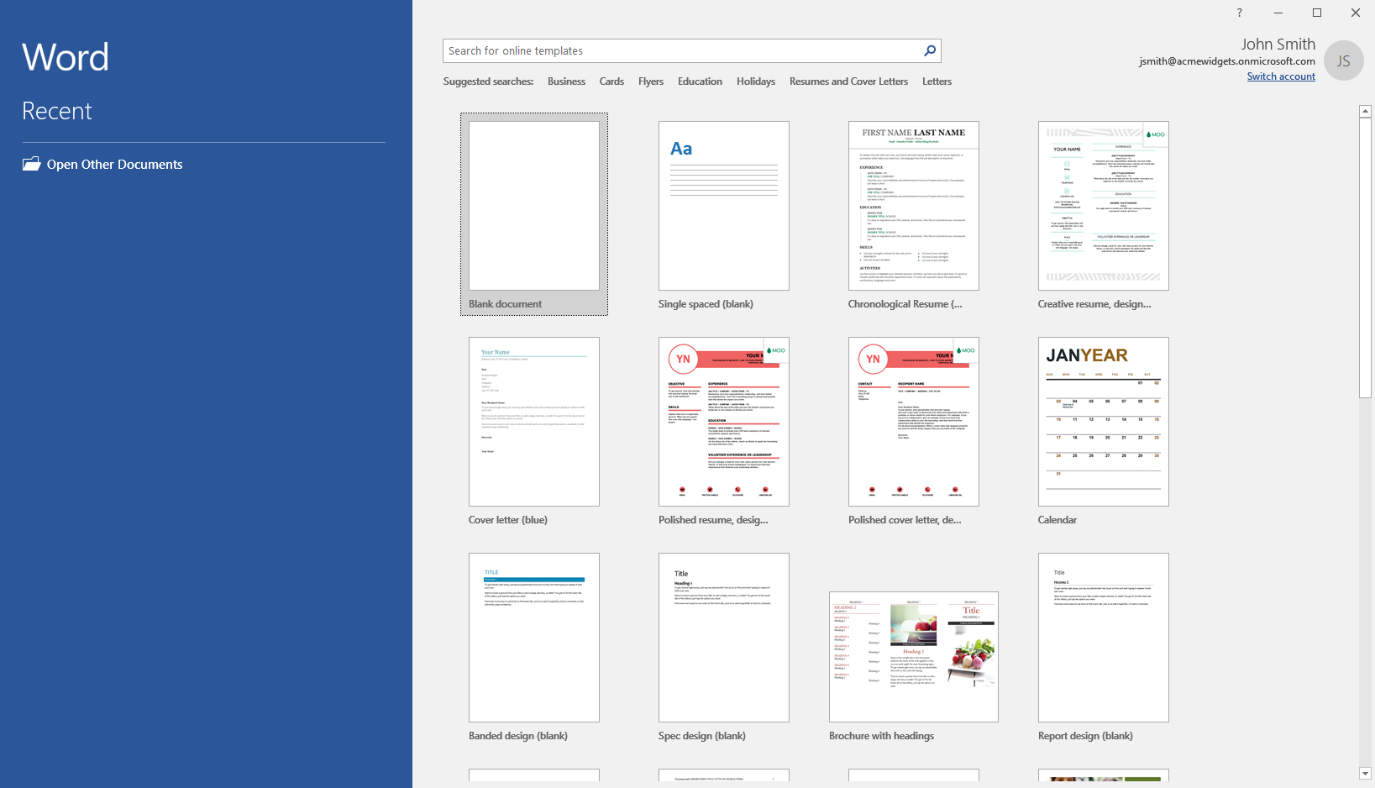Open Other Documents link
1375x788 pixels.
[114, 165]
